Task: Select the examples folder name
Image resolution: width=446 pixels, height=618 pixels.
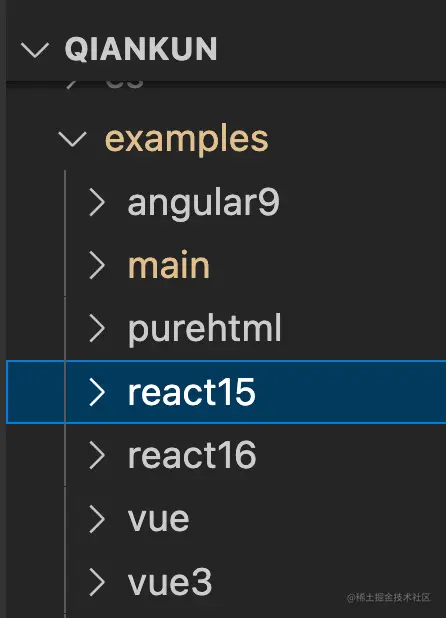Action: point(186,139)
